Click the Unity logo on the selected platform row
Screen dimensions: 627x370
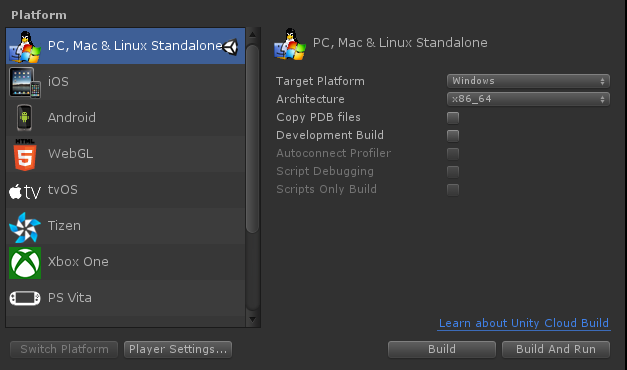click(x=231, y=47)
